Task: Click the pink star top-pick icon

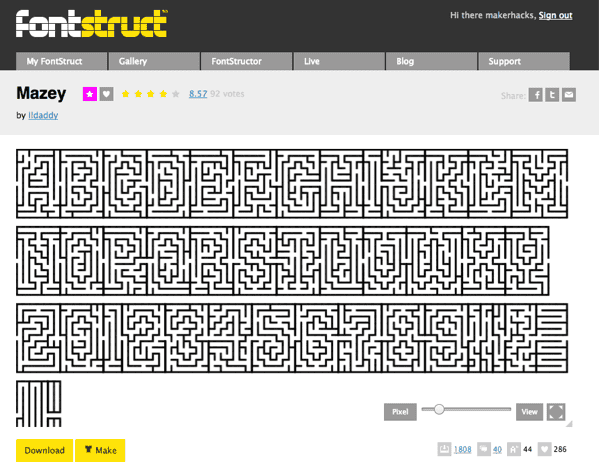Action: coord(90,94)
